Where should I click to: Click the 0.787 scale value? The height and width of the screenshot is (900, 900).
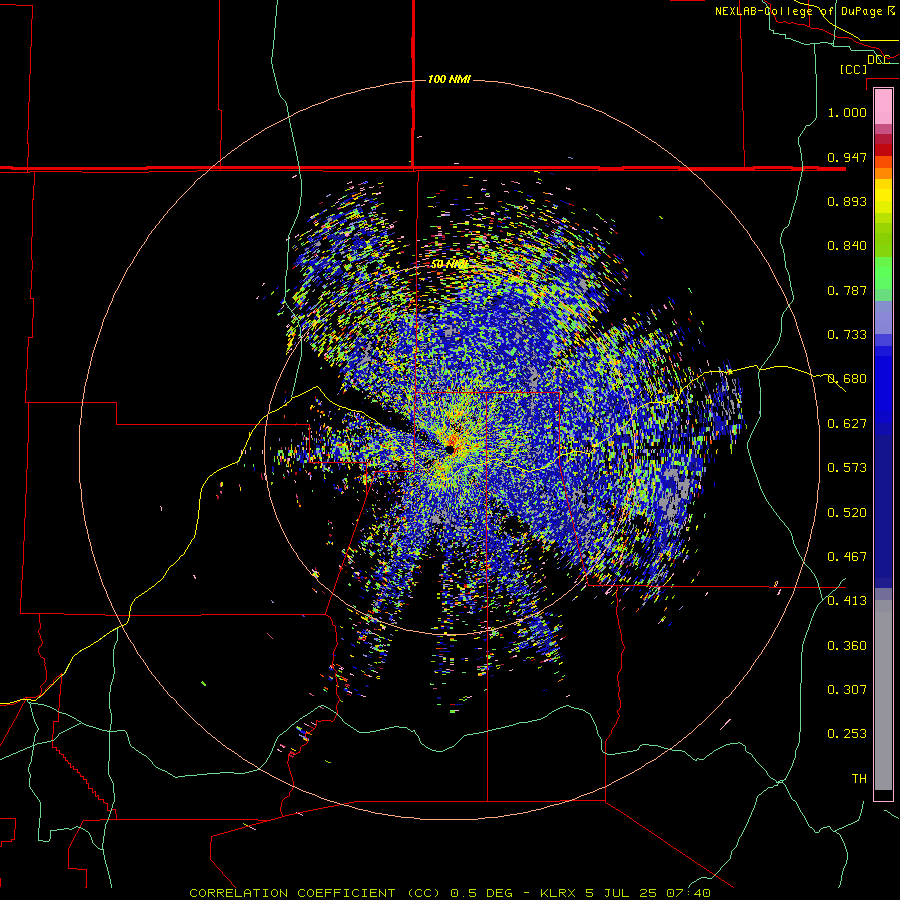tap(847, 290)
